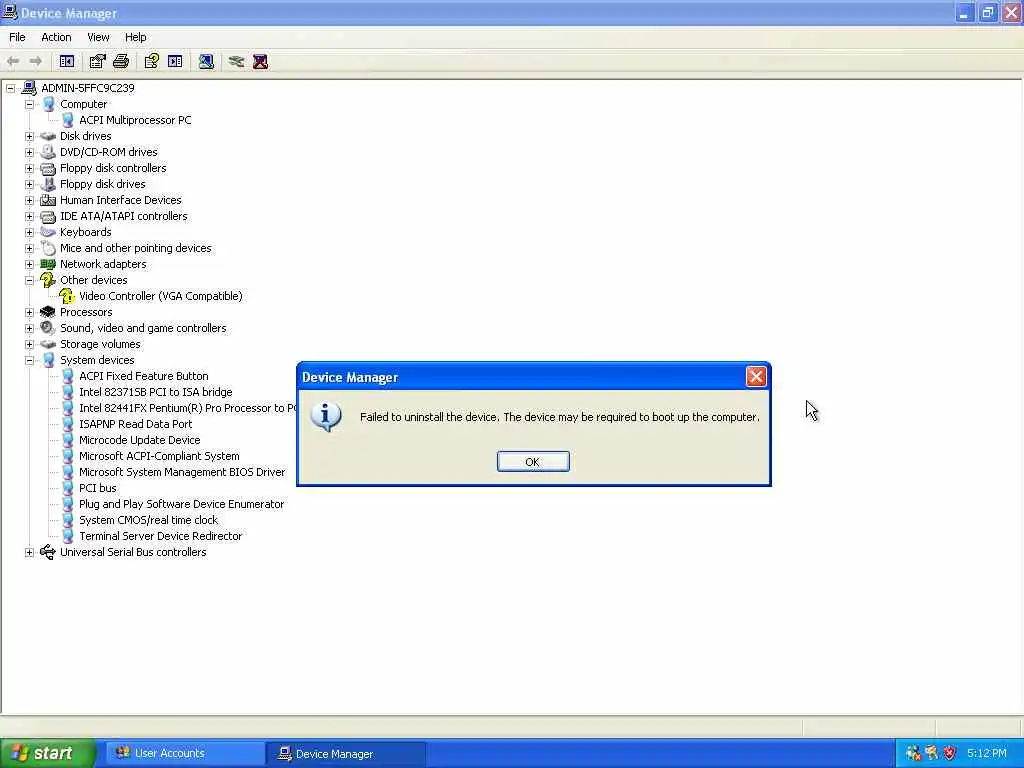This screenshot has width=1024, height=768.
Task: Click the Back arrow toolbar icon
Action: (x=13, y=61)
